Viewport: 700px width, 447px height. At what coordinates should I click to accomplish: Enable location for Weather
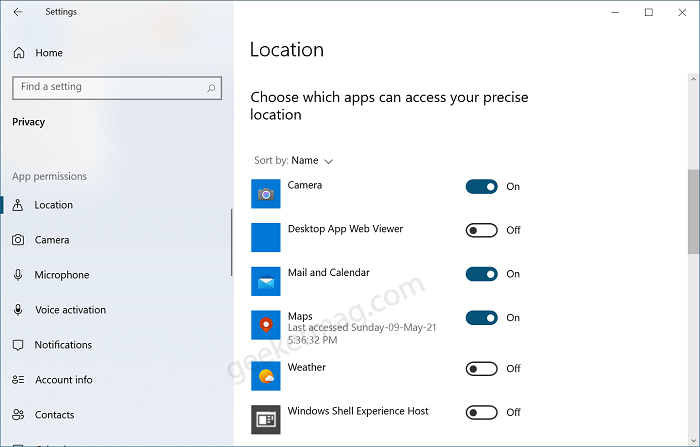[481, 369]
